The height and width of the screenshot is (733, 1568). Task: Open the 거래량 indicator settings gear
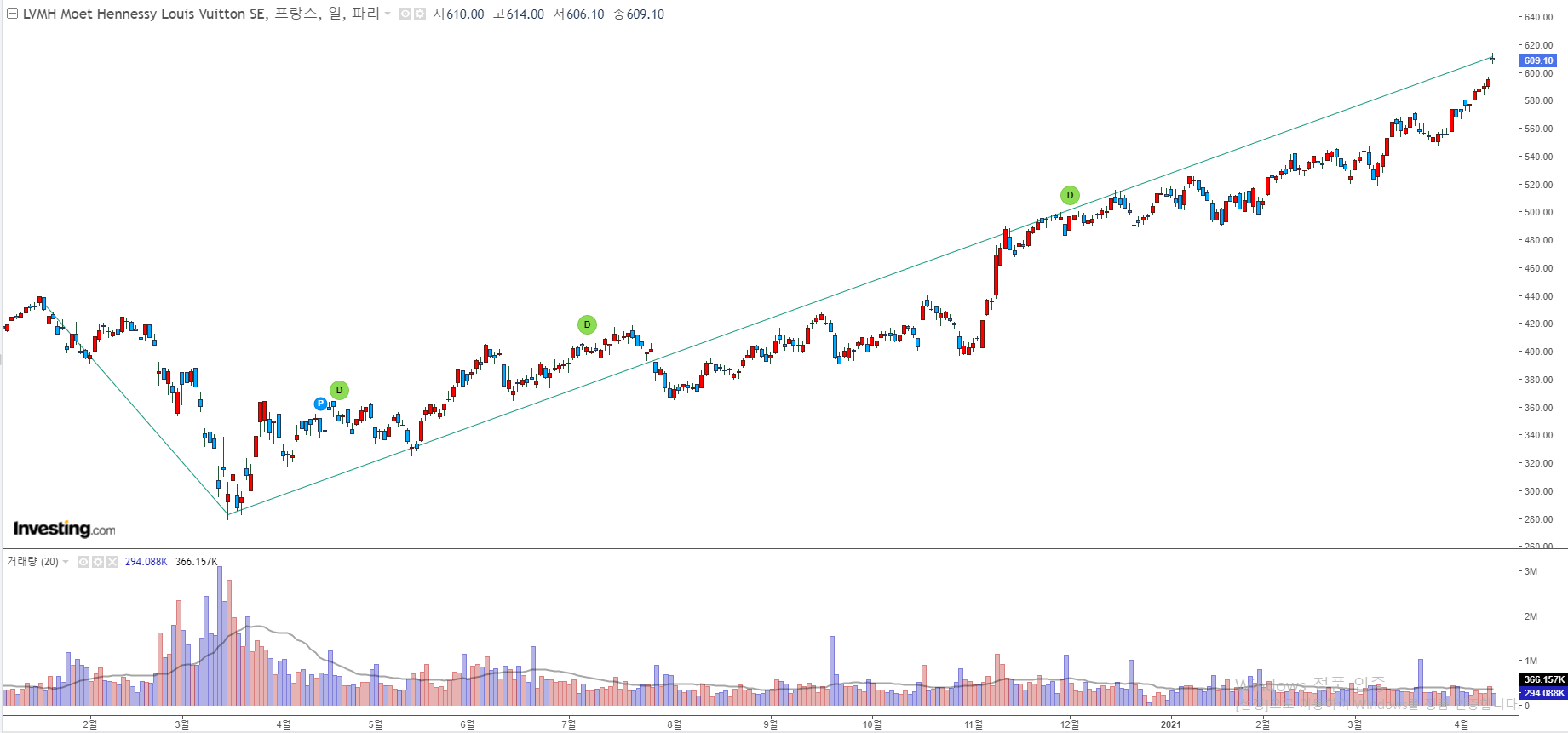(98, 562)
